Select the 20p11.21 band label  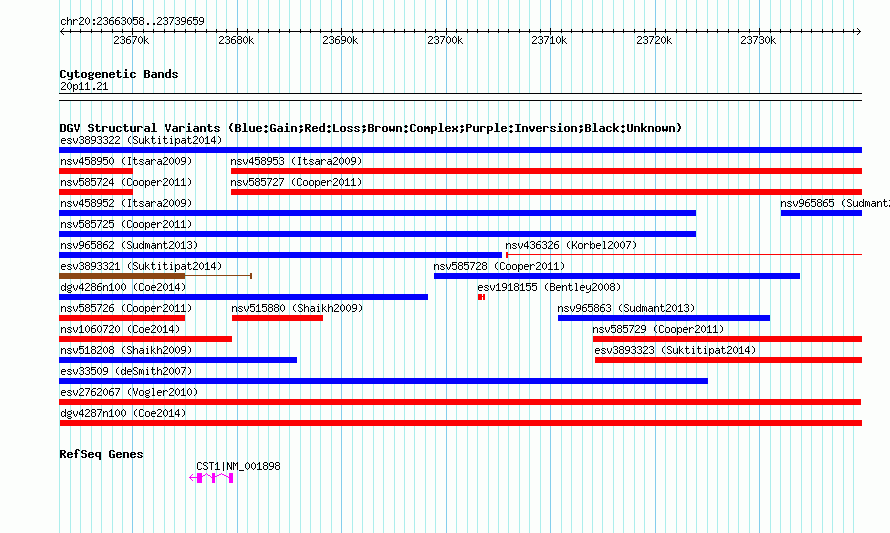coord(84,86)
